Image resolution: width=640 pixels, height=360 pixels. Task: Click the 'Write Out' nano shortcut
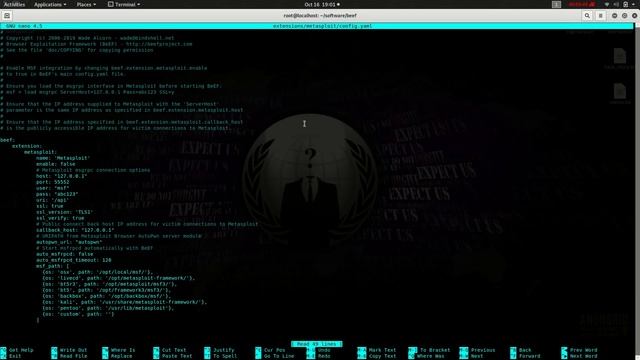(69, 350)
